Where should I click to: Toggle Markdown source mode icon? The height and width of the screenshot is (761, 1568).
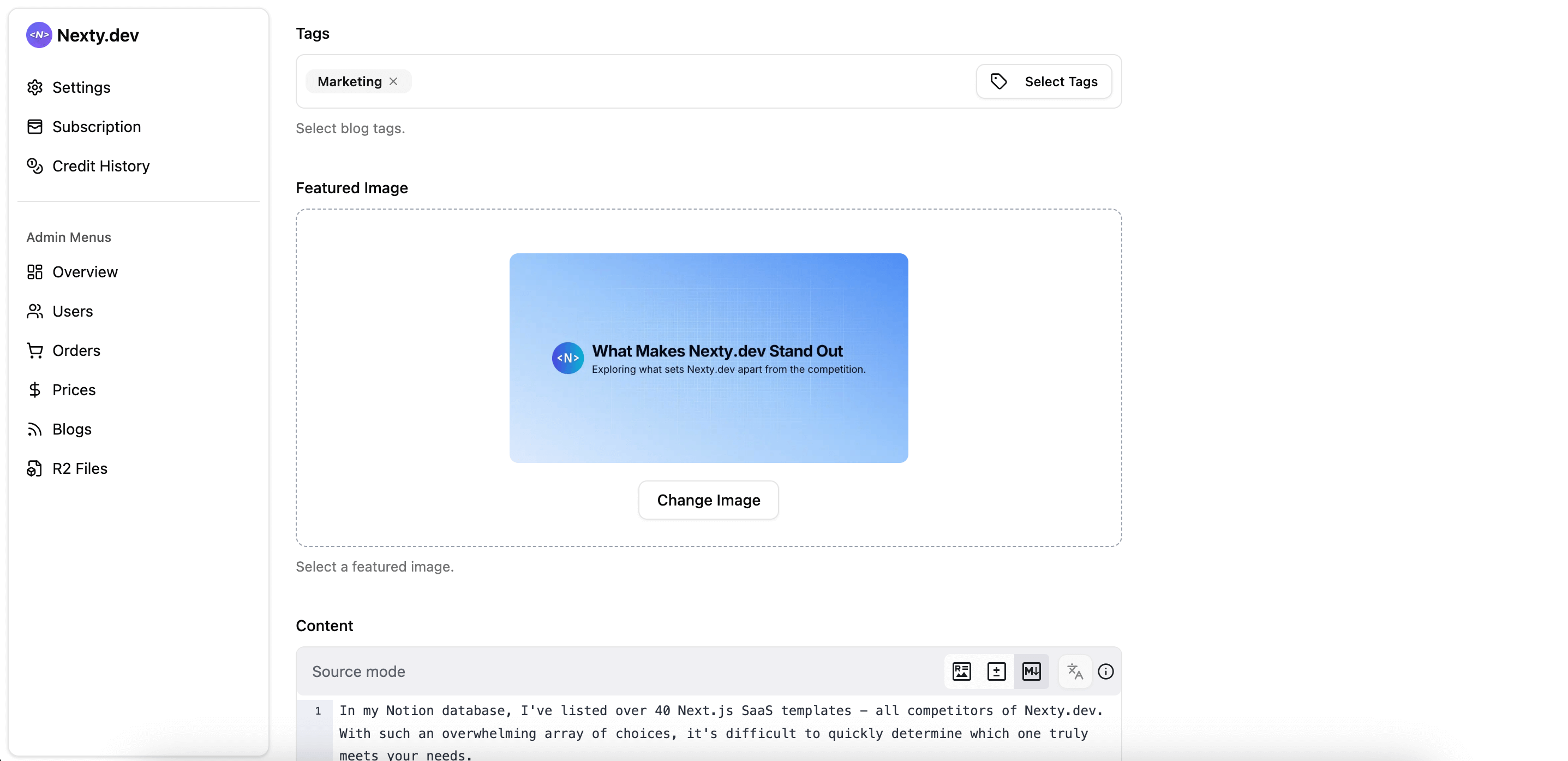1031,671
